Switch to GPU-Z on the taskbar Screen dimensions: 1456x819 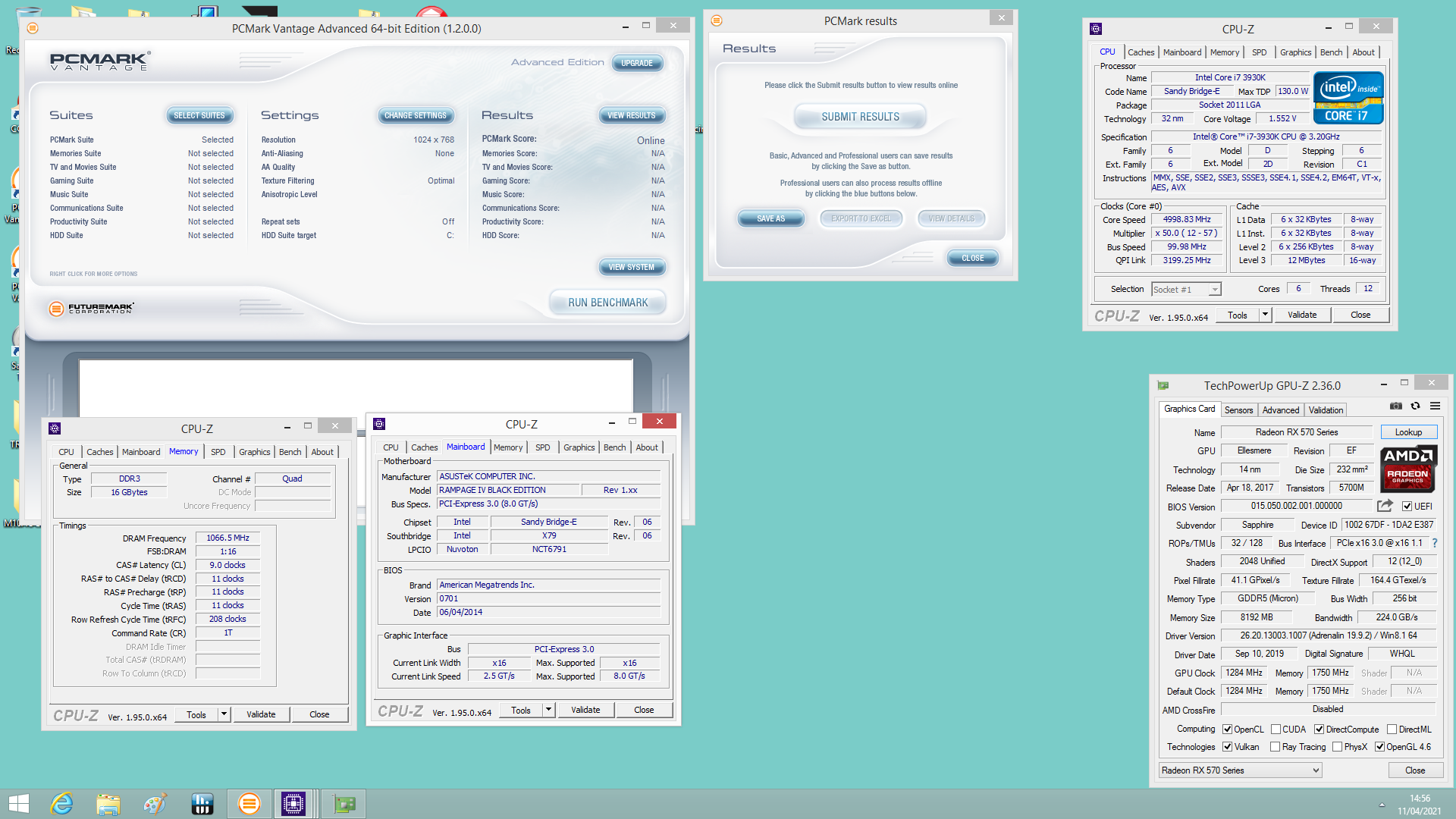tap(344, 804)
